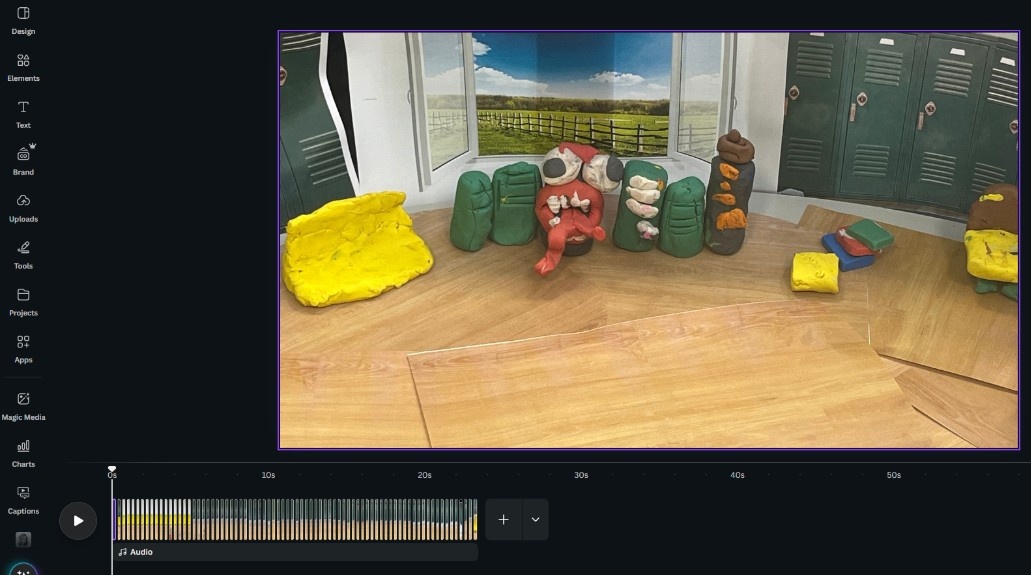Add a new page with plus button
The height and width of the screenshot is (575, 1031).
tap(503, 520)
